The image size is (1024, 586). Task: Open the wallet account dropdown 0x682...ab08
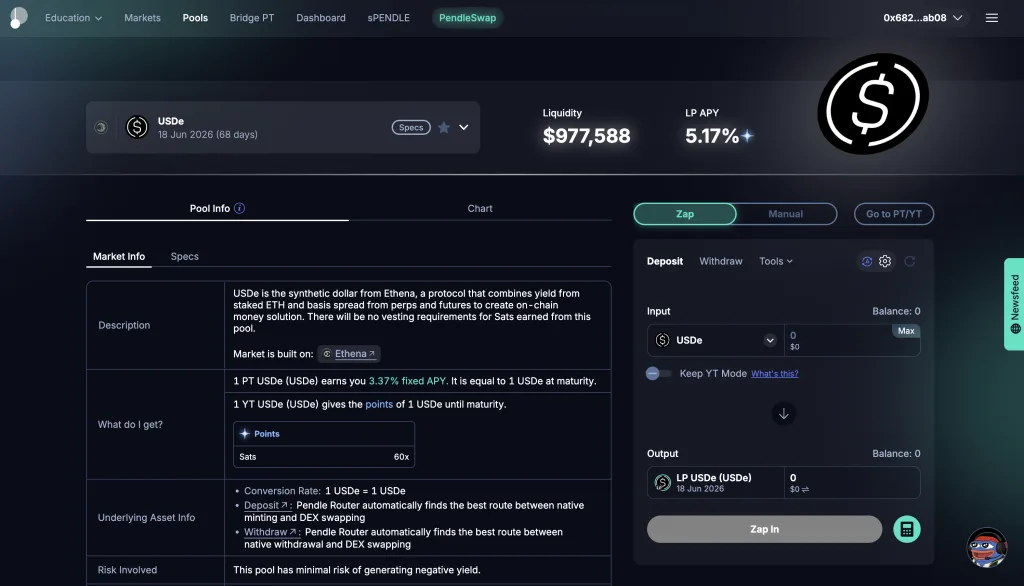pyautogui.click(x=923, y=18)
